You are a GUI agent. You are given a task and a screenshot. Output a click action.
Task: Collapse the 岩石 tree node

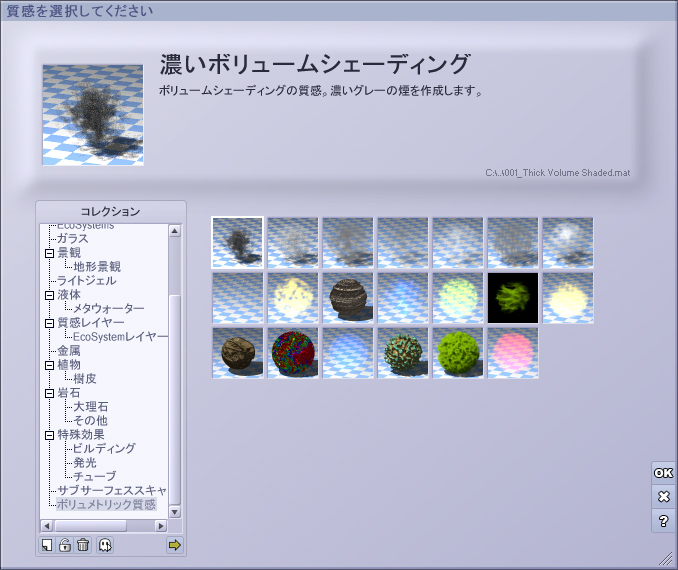pyautogui.click(x=49, y=393)
